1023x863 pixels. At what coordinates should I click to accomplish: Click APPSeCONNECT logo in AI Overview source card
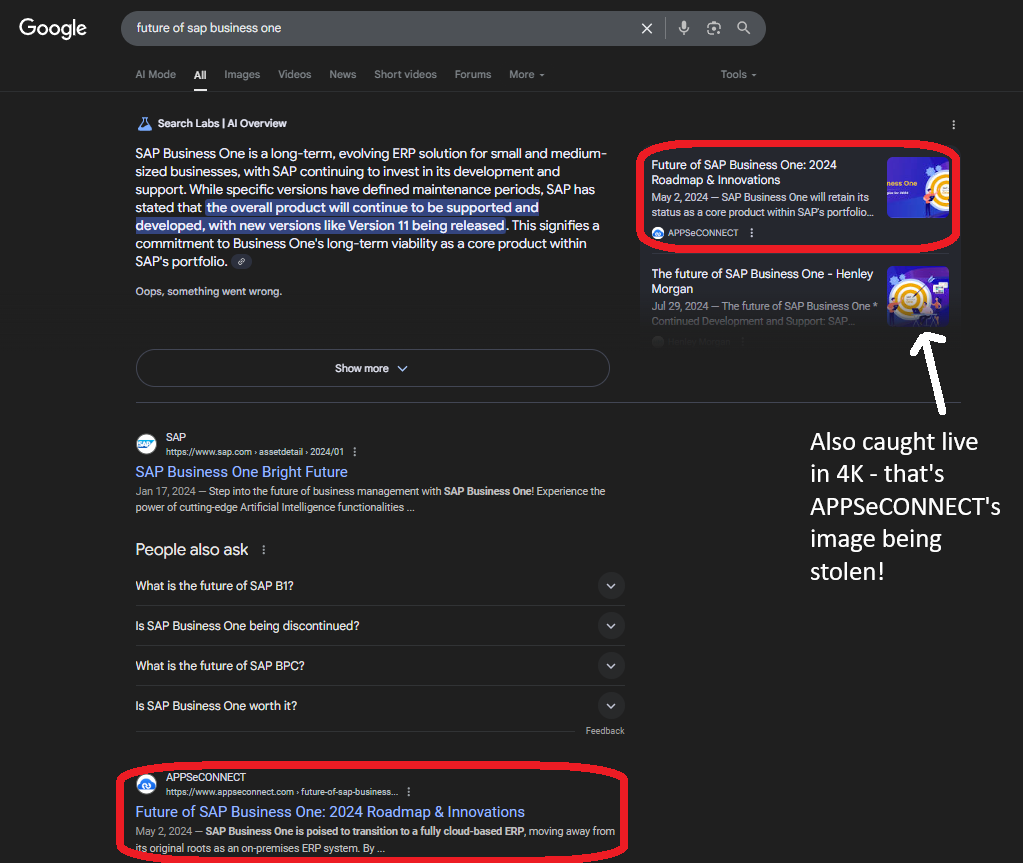click(x=658, y=233)
